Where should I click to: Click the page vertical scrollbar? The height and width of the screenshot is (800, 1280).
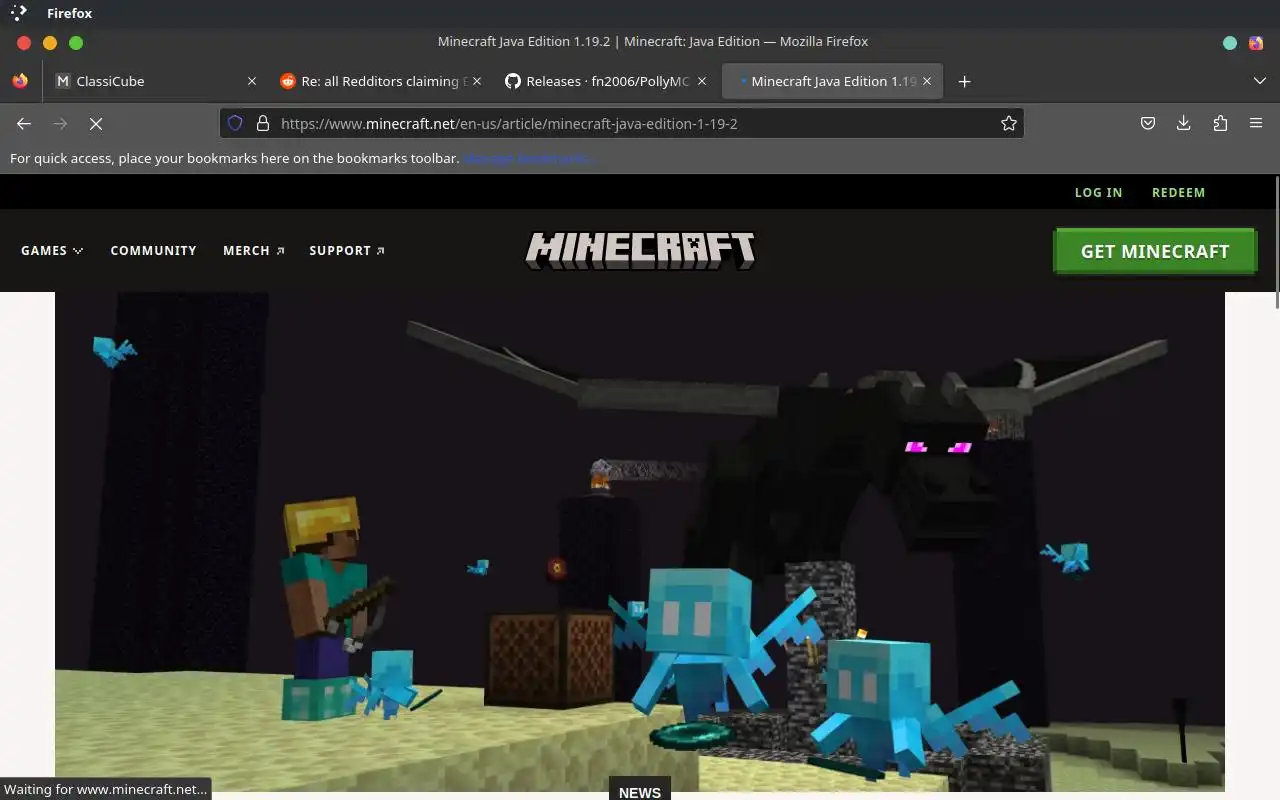click(x=1276, y=243)
